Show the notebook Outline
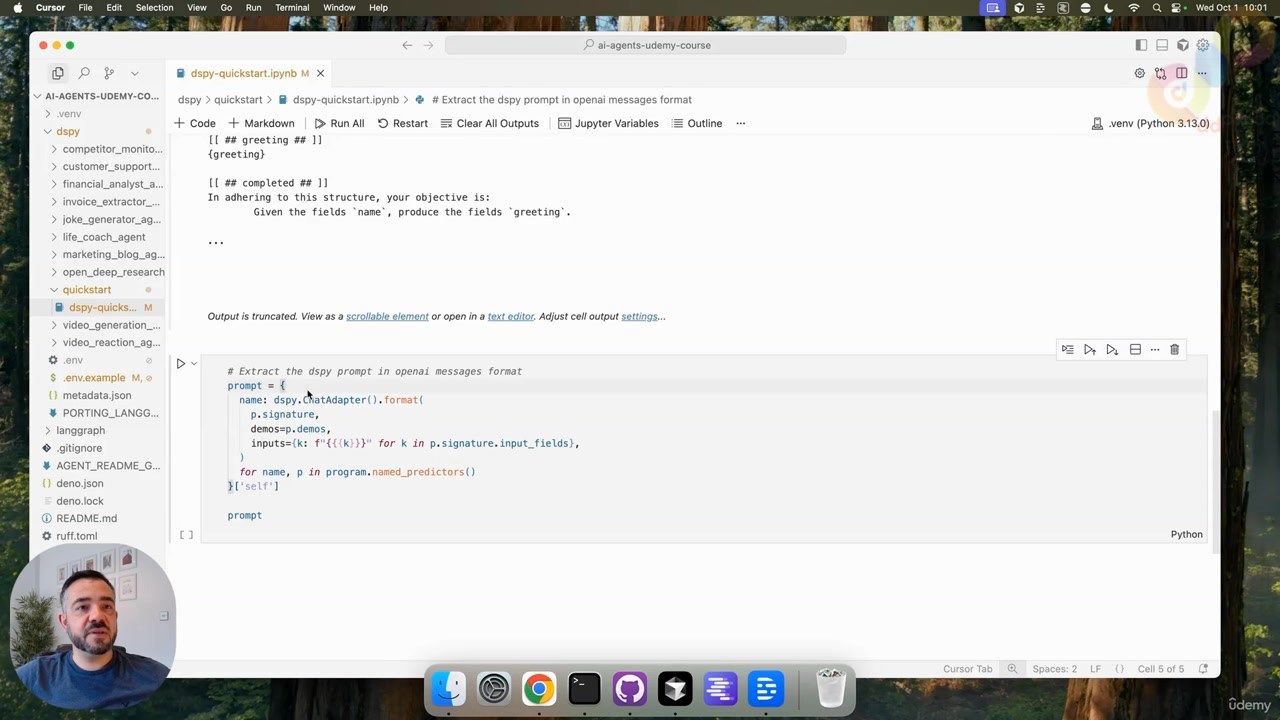This screenshot has height=720, width=1280. (x=697, y=123)
